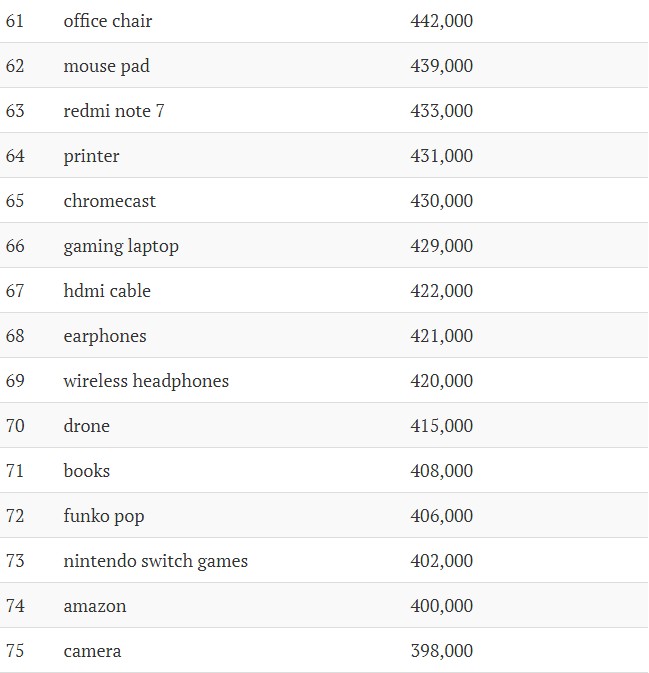Select the 415,000 volume for drone
Image resolution: width=649 pixels, height=673 pixels.
442,426
